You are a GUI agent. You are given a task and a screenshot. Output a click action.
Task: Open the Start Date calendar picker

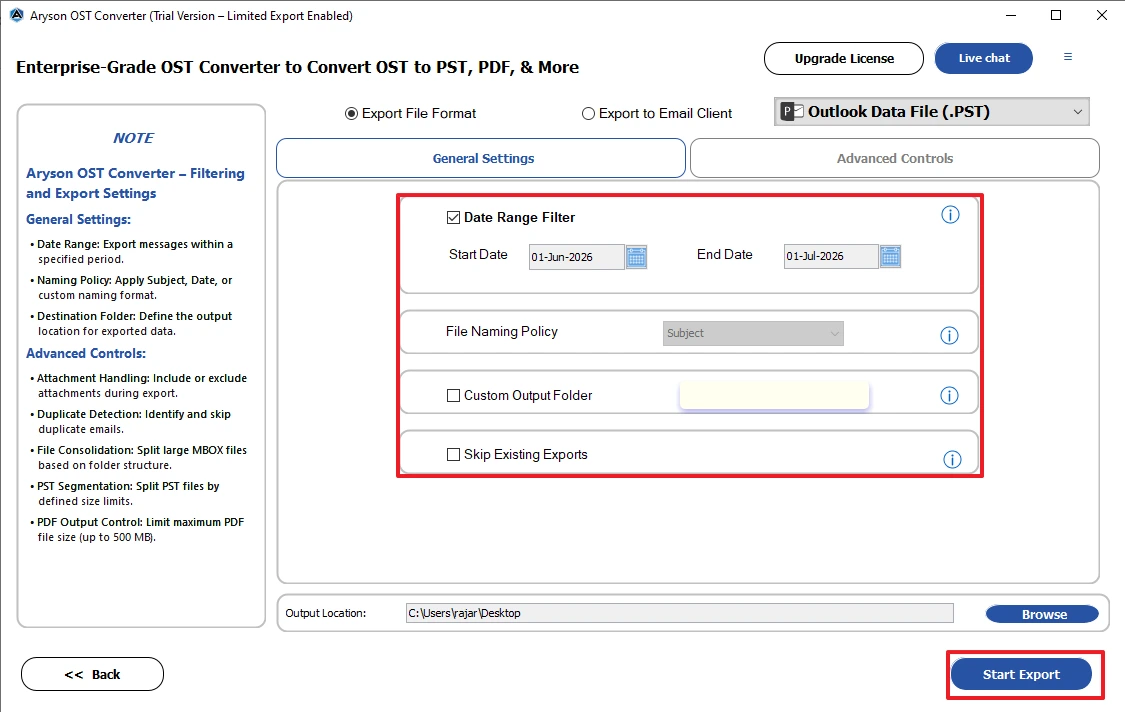pyautogui.click(x=636, y=256)
